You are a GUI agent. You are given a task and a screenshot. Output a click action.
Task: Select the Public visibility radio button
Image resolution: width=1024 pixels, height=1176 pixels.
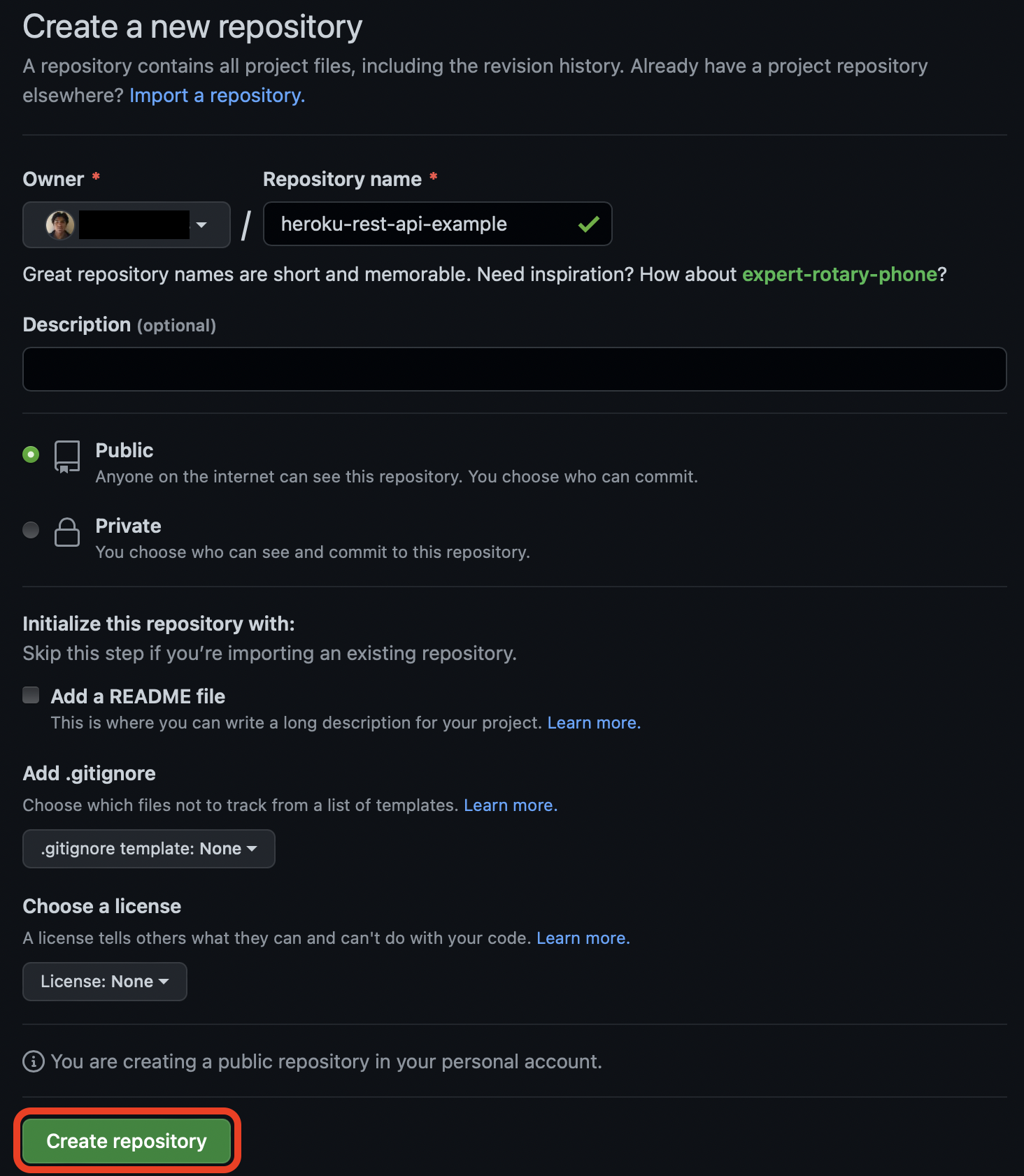pos(31,454)
